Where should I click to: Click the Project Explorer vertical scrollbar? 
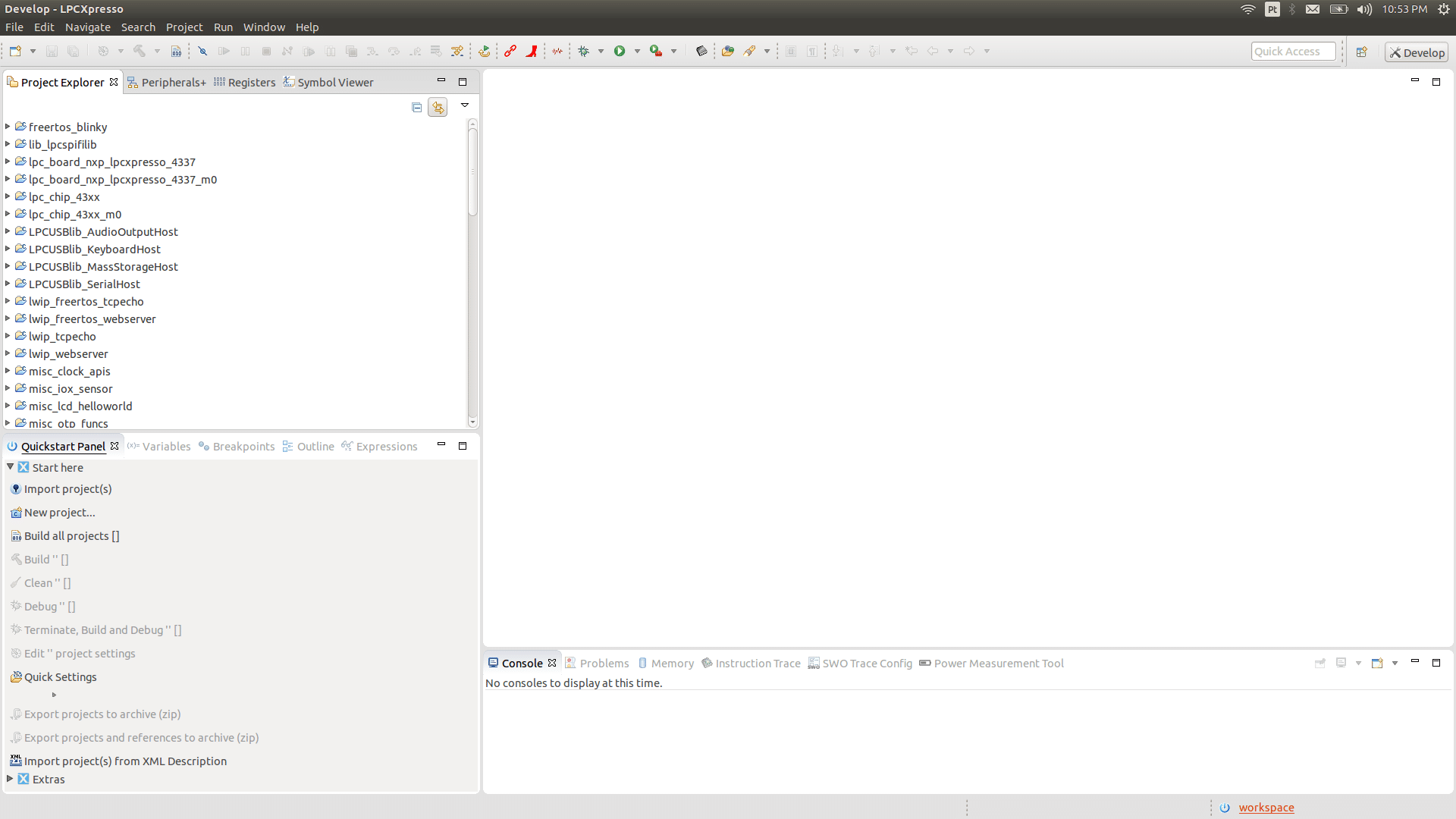[x=472, y=273]
